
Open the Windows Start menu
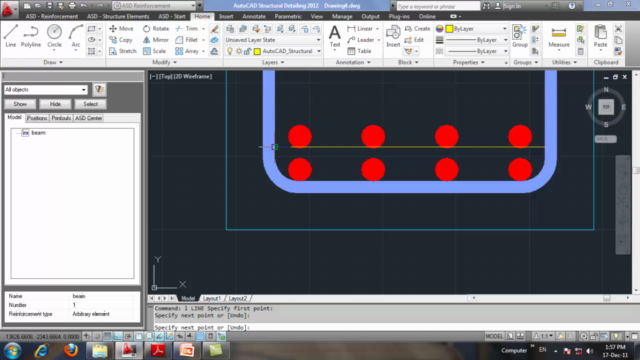(x=13, y=351)
